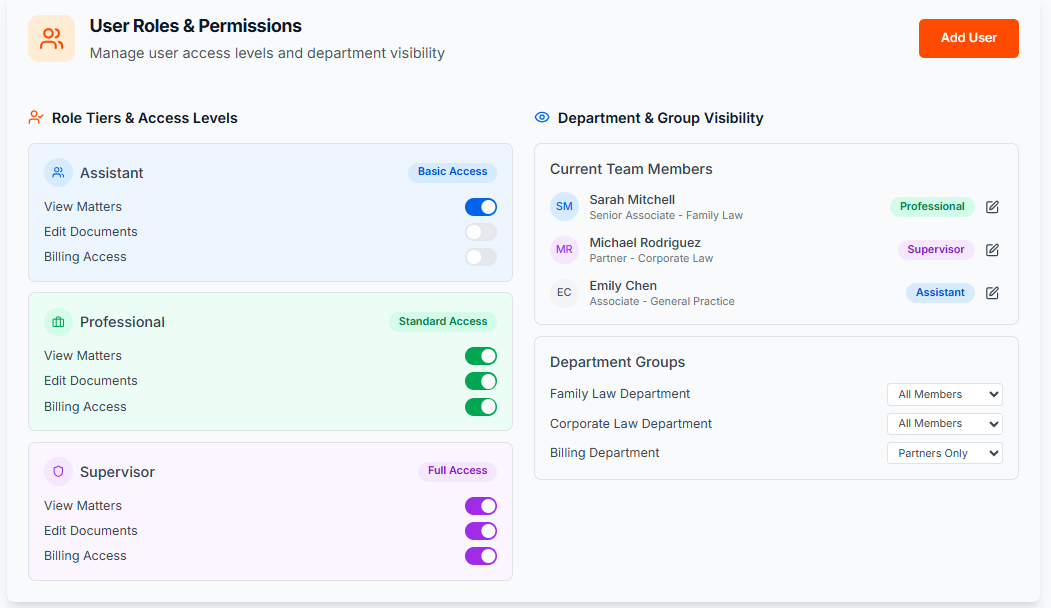The width and height of the screenshot is (1051, 608).
Task: Click the users icon in page header
Action: (51, 39)
